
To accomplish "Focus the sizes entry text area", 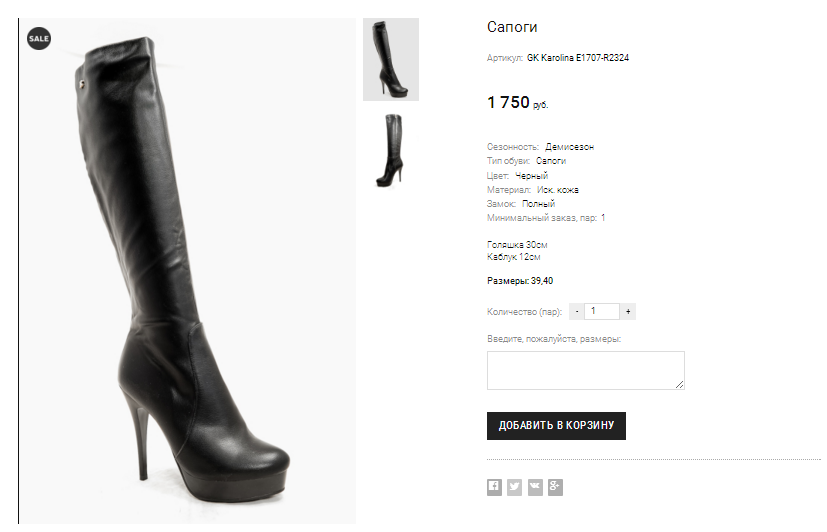I will click(x=585, y=370).
